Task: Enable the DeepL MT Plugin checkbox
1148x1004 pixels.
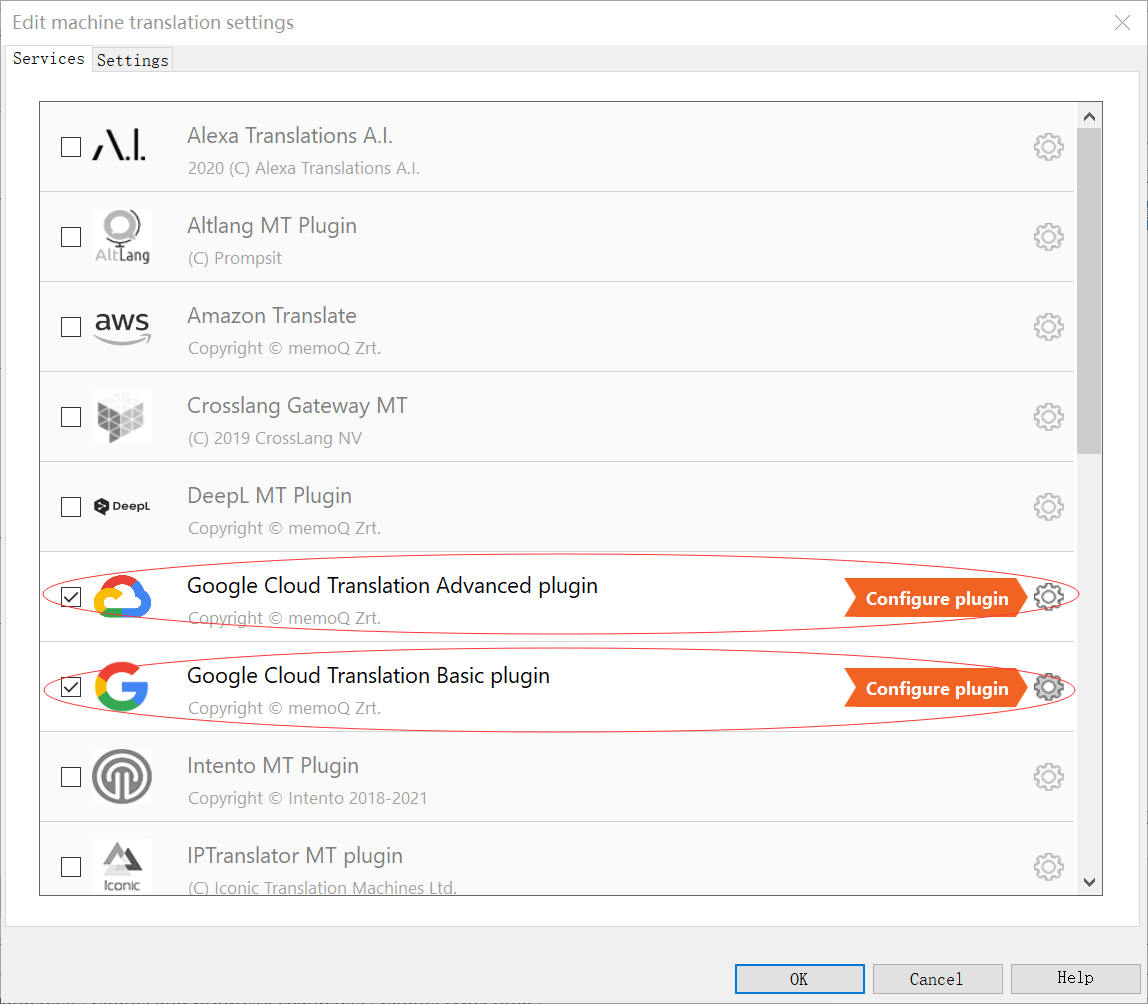Action: click(71, 507)
